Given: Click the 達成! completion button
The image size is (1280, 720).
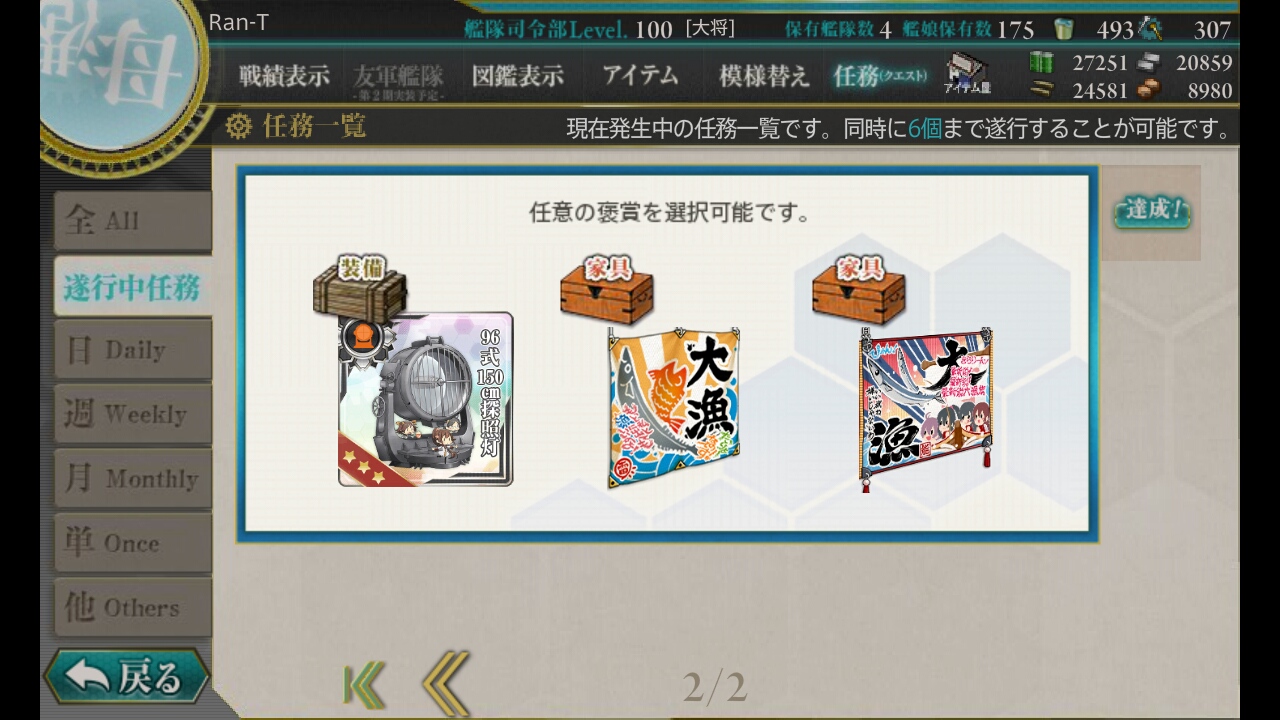Looking at the screenshot, I should click(1152, 211).
